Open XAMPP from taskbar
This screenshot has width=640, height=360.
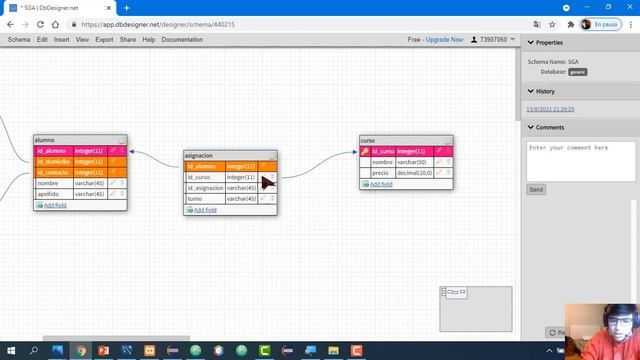(x=150, y=351)
